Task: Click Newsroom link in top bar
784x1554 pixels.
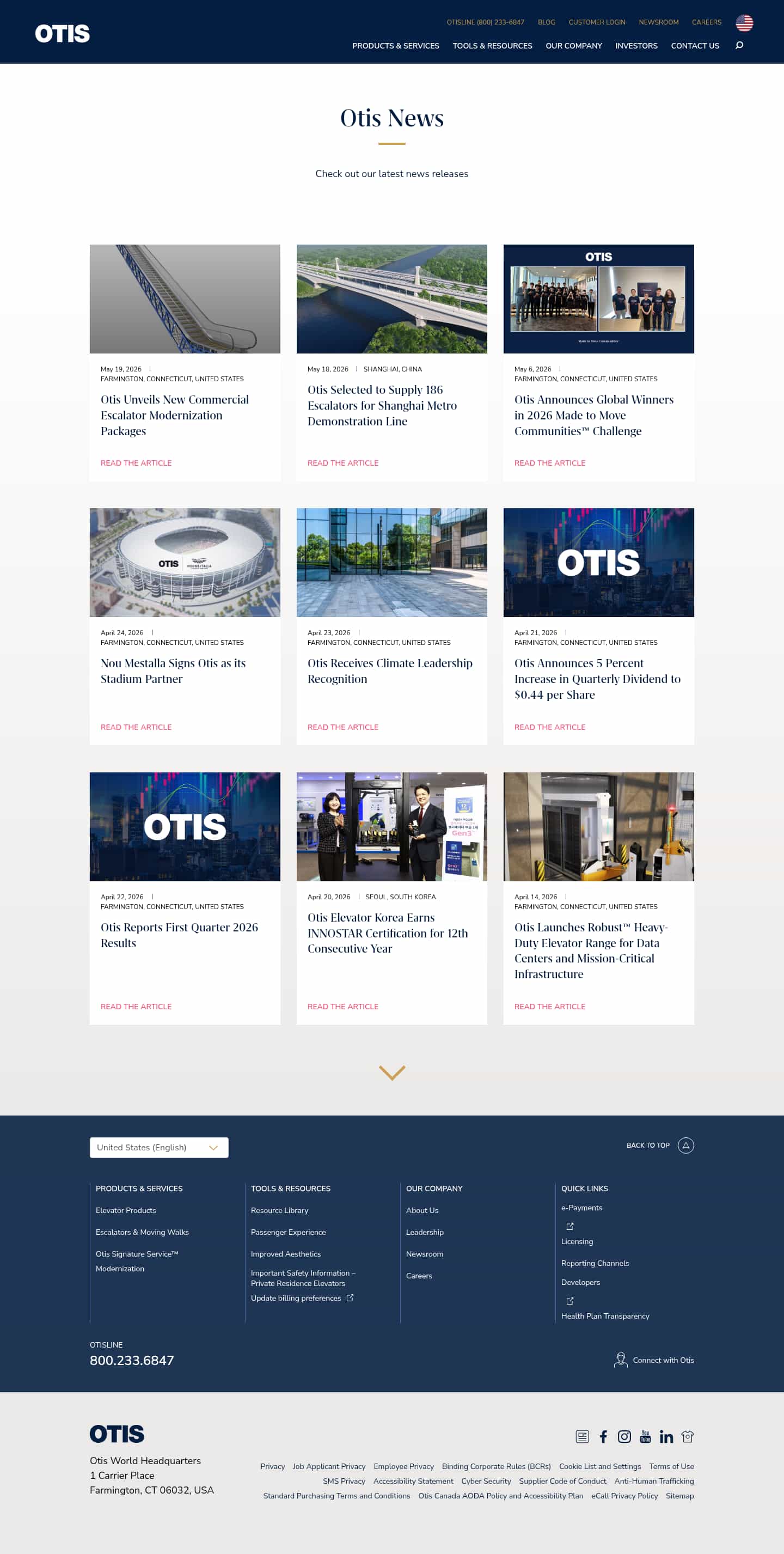Action: (659, 22)
